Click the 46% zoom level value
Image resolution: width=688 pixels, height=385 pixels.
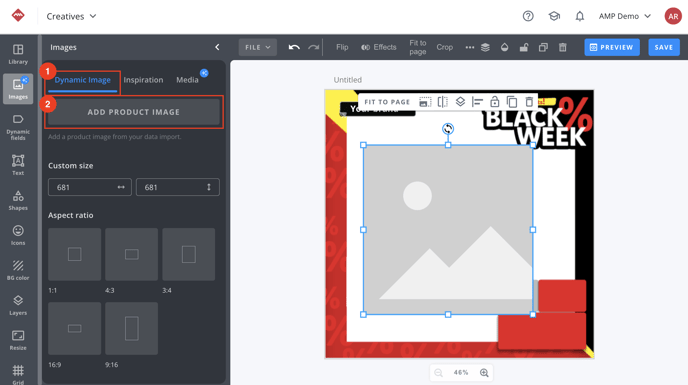(461, 373)
